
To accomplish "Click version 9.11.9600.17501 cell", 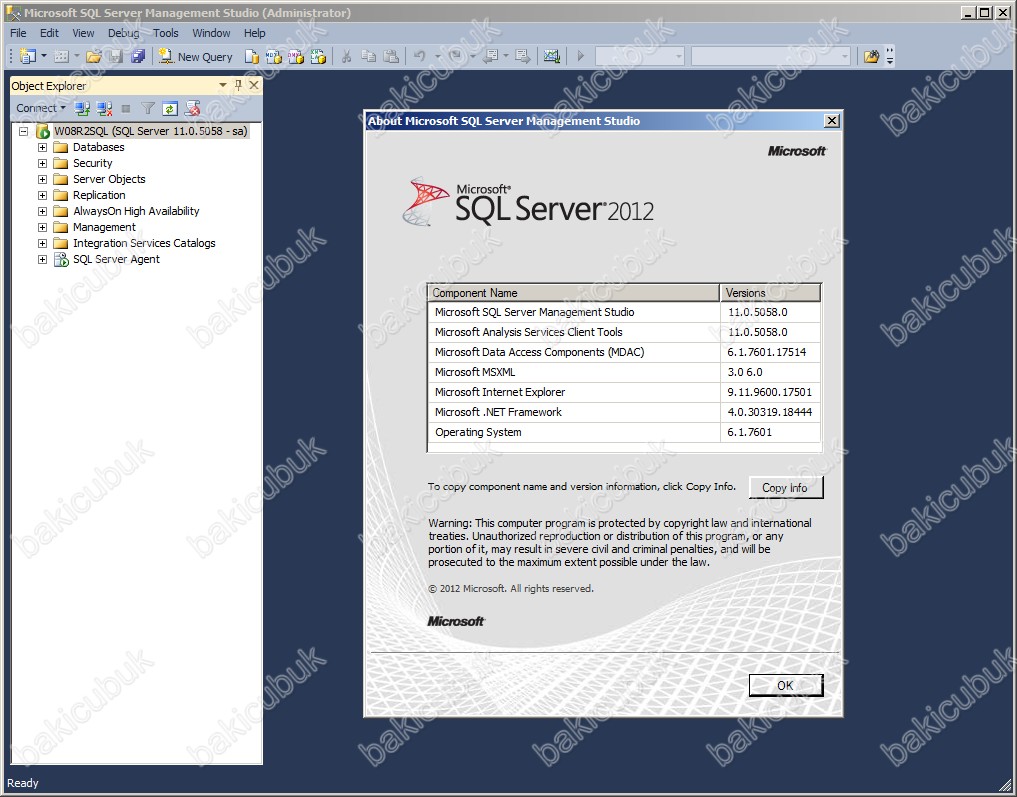I will point(770,392).
